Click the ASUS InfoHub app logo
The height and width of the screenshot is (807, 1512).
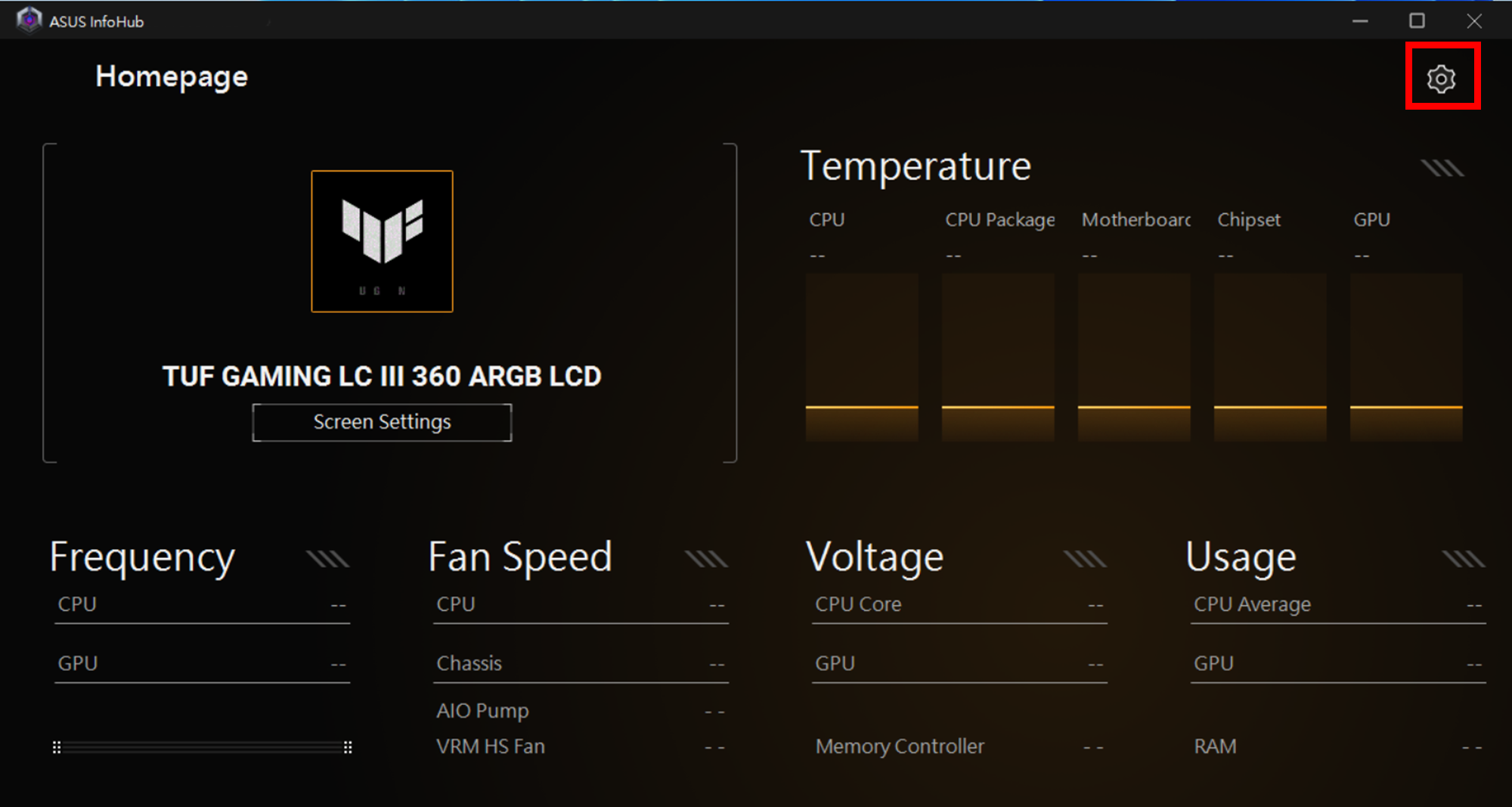(29, 20)
